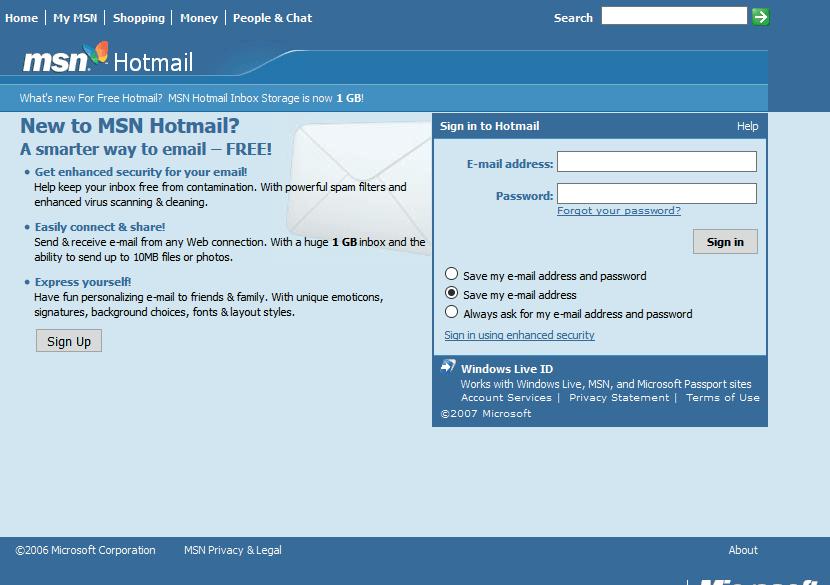Open the Home menu item
830x585 pixels.
[x=21, y=18]
